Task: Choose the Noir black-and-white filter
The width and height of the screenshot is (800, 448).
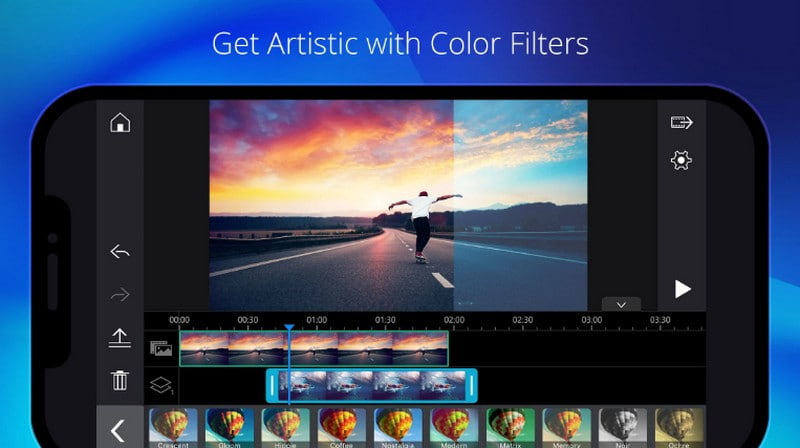Action: pos(624,427)
